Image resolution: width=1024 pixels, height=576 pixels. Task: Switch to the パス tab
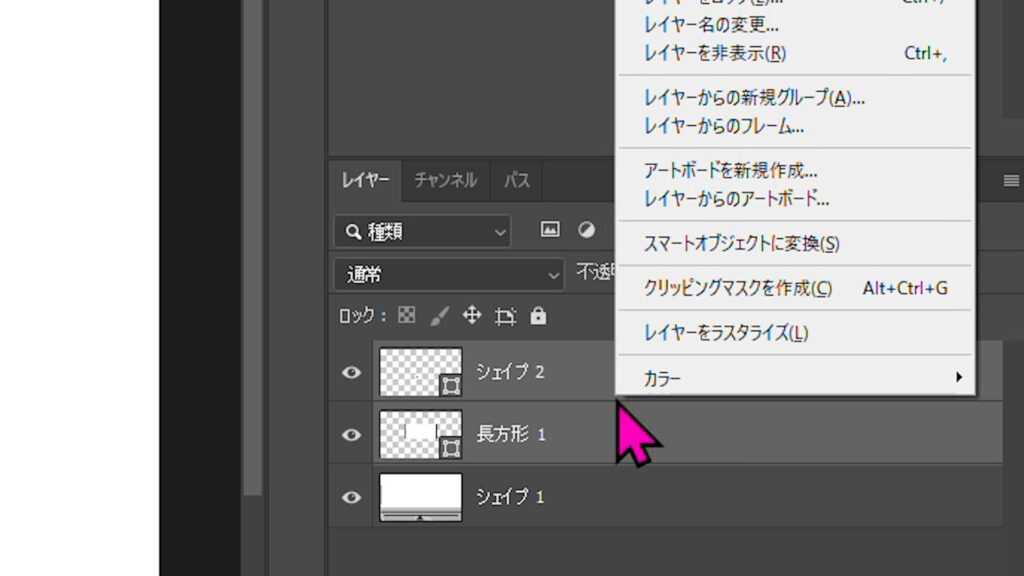point(516,181)
